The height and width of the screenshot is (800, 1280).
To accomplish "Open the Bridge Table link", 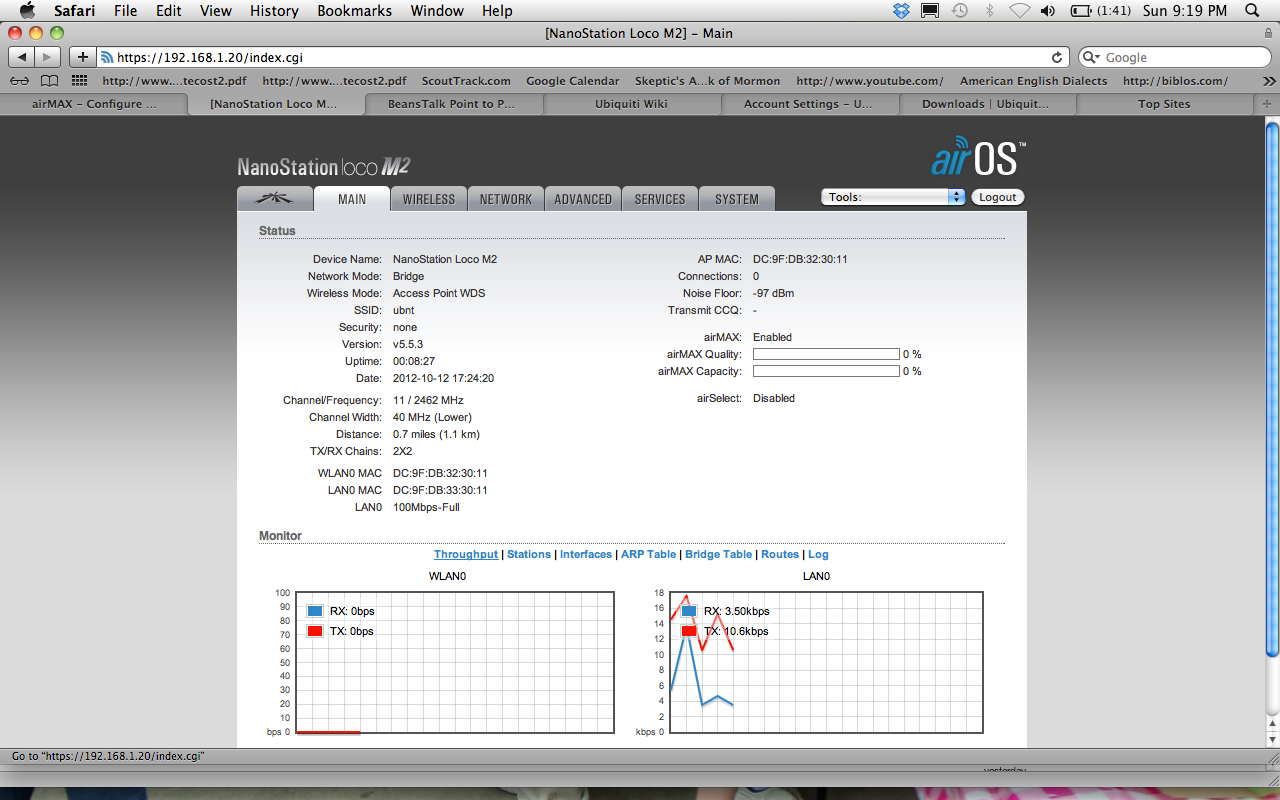I will pyautogui.click(x=718, y=554).
